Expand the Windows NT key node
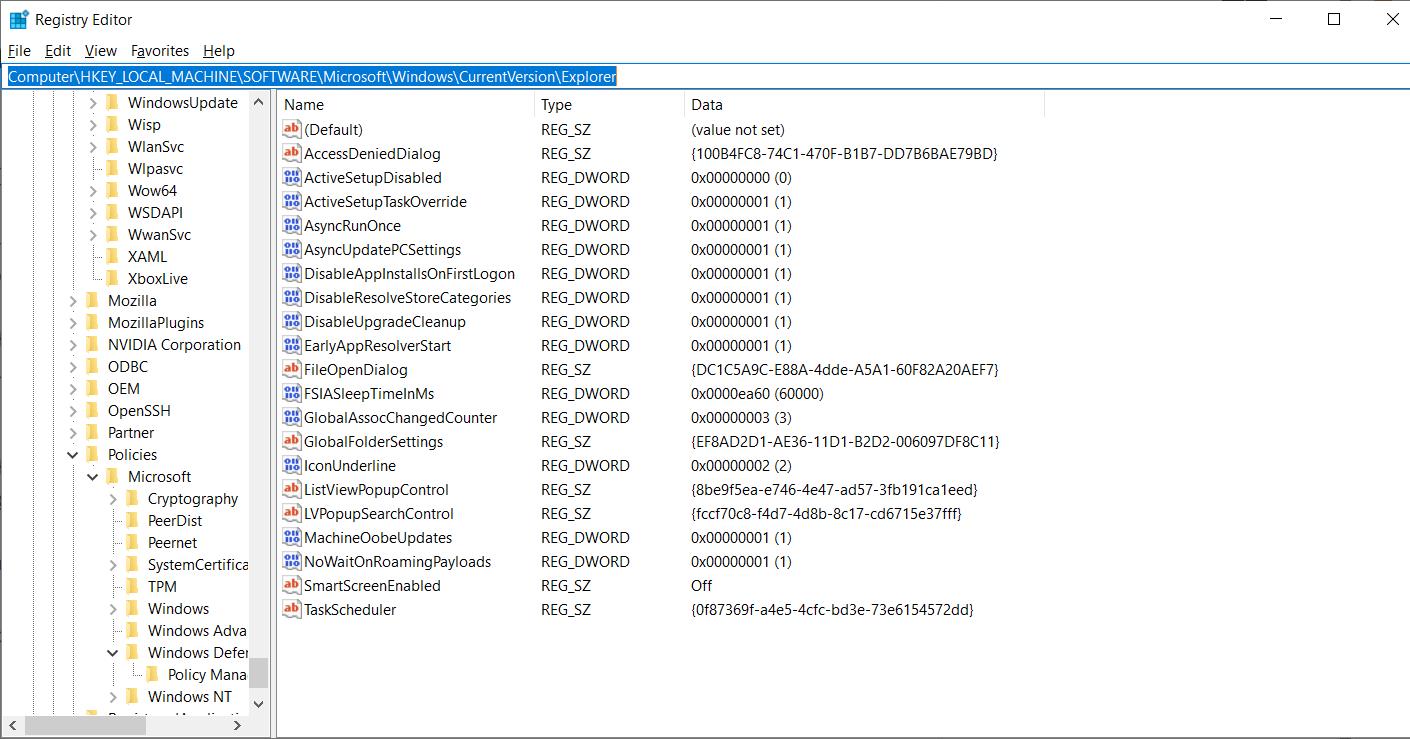The width and height of the screenshot is (1410, 739). tap(113, 696)
